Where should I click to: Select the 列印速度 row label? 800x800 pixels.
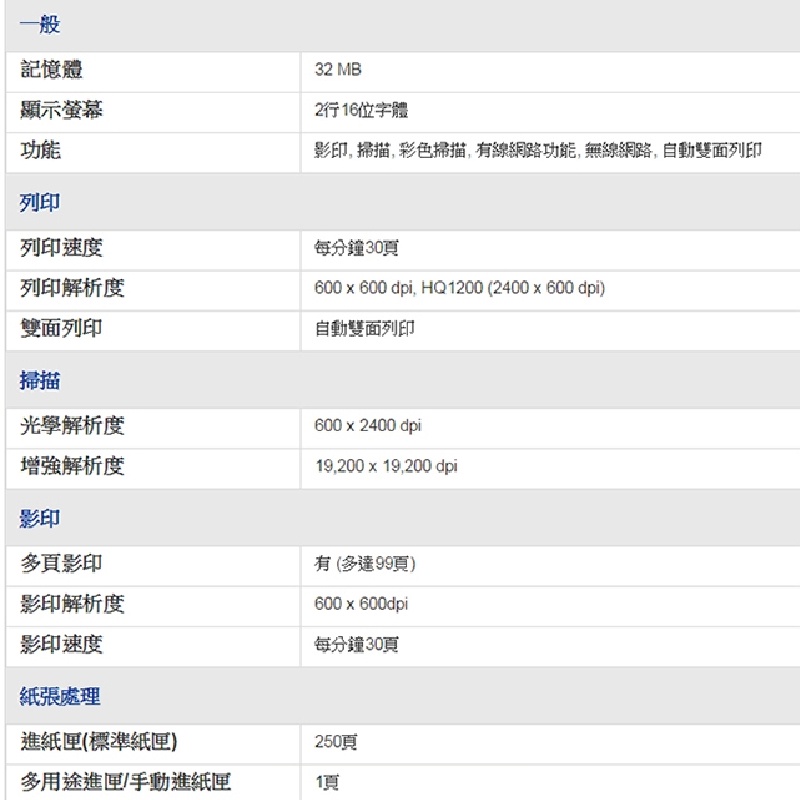[62, 248]
